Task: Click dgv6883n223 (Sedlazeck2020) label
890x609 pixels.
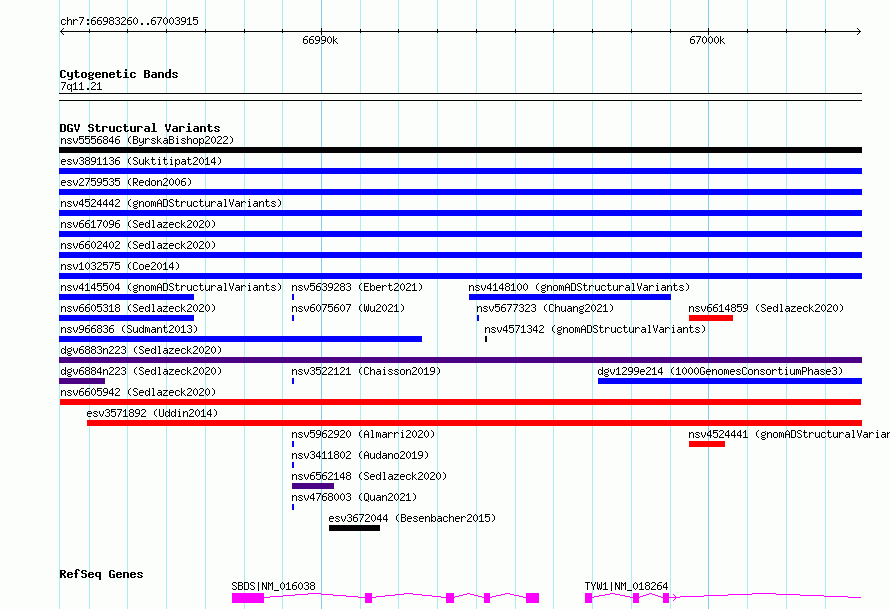Action: pyautogui.click(x=141, y=350)
